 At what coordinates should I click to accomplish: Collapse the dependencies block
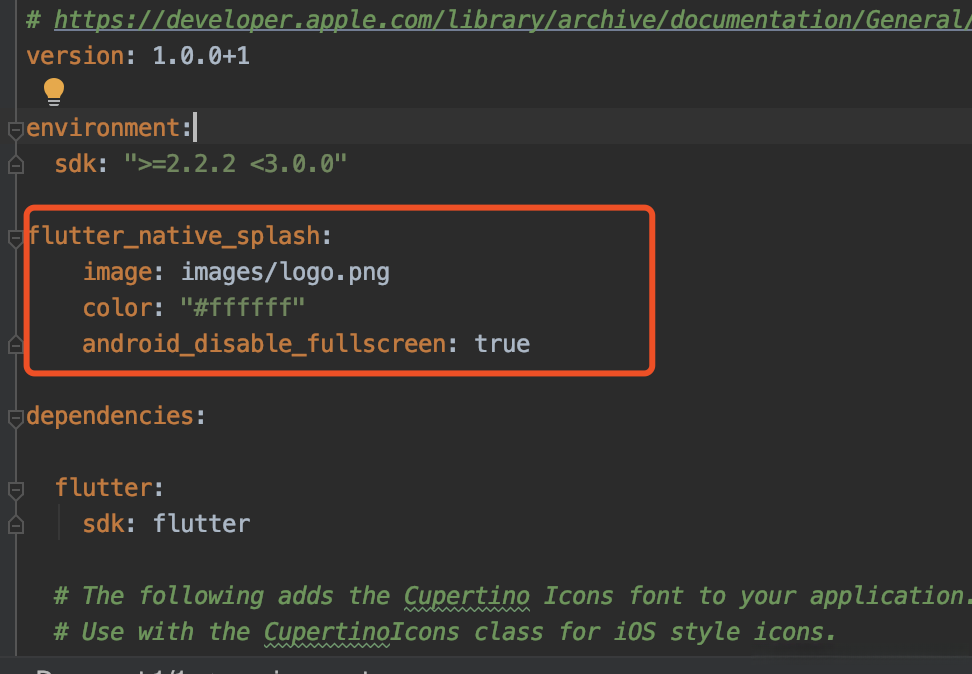tap(14, 417)
